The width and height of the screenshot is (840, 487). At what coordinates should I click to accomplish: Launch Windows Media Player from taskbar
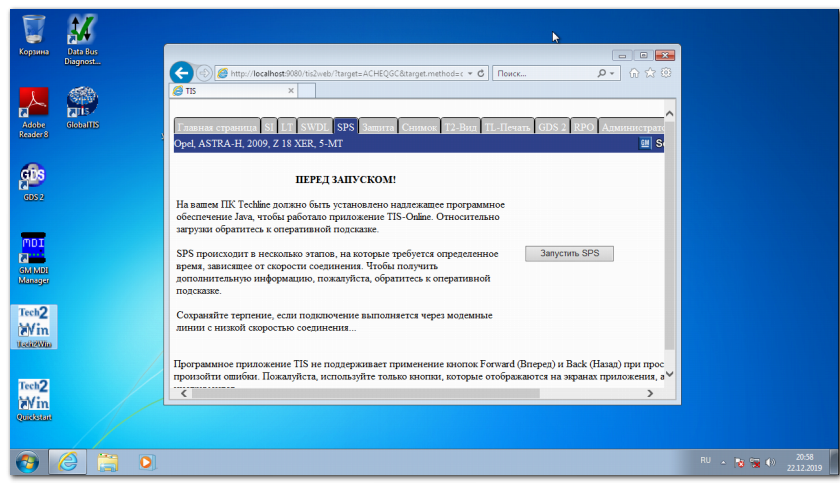click(146, 462)
